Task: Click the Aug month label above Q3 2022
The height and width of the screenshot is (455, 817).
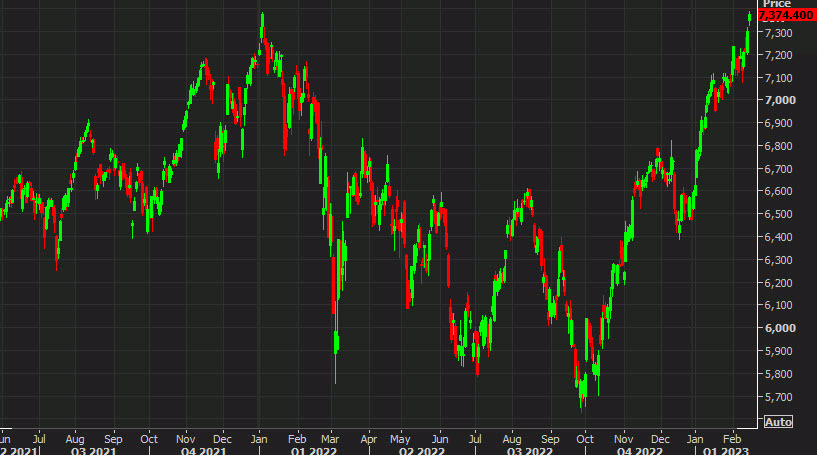Action: point(512,439)
